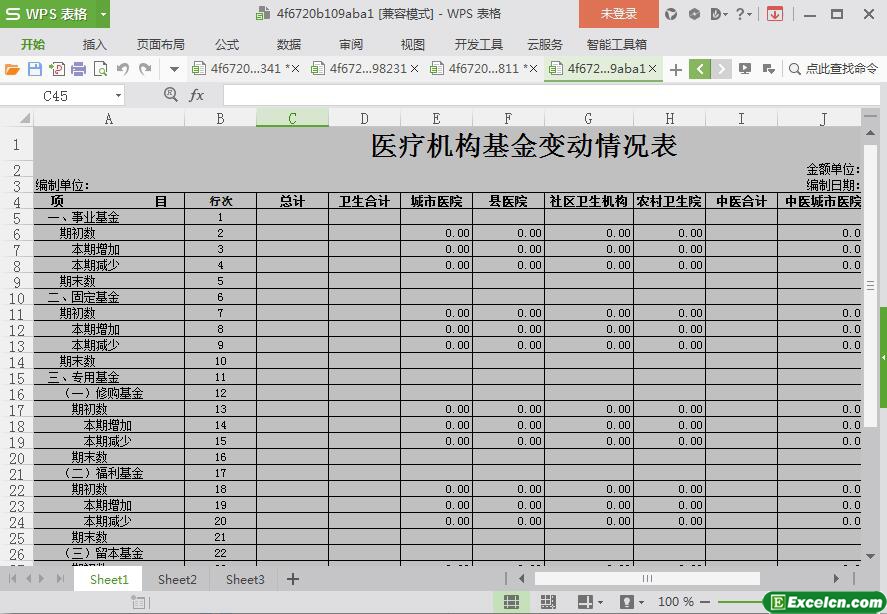
Task: Open the 审阅 ribbon tab
Action: coord(351,44)
